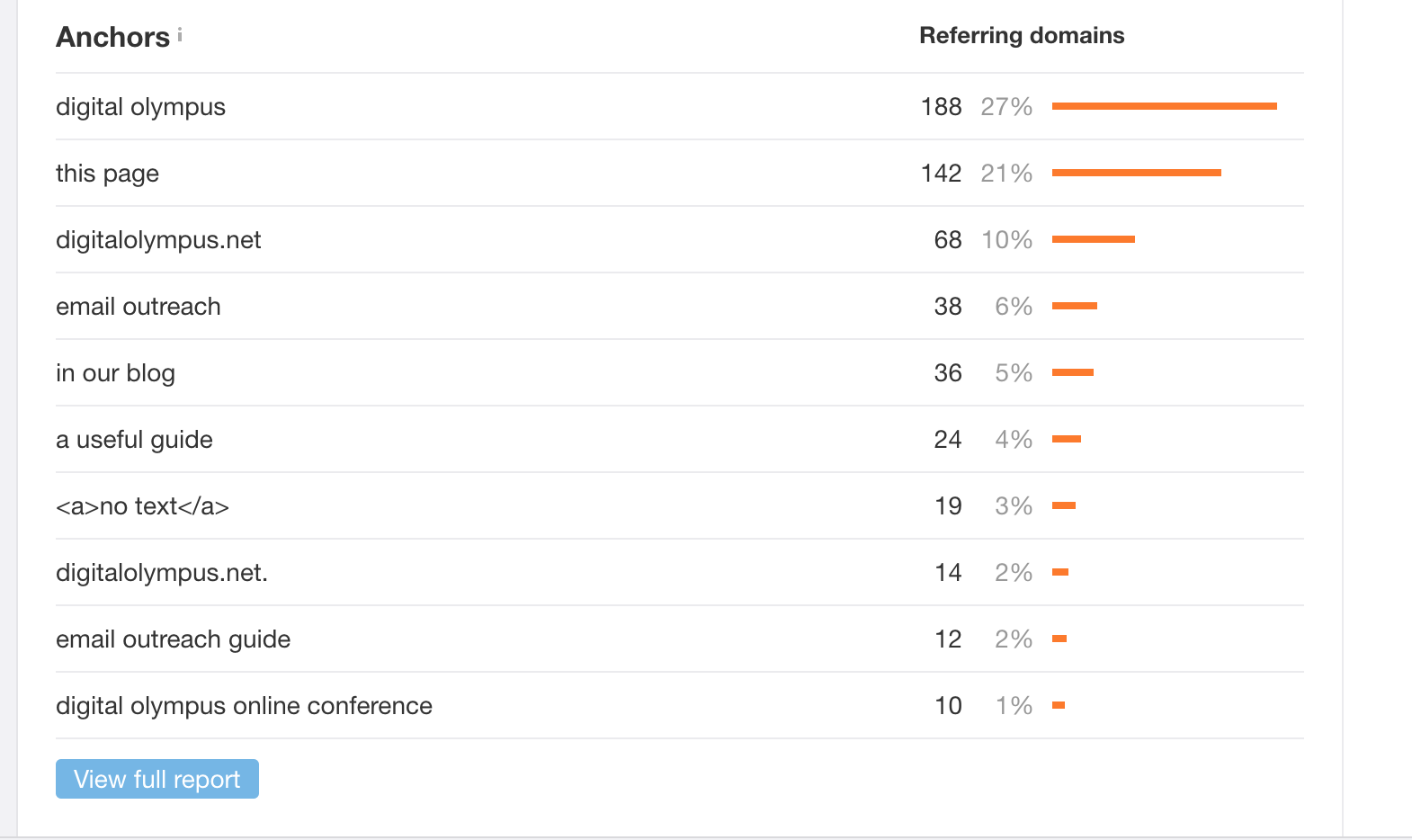The image size is (1412, 840).
Task: Click the 188 referring domains count
Action: pyautogui.click(x=941, y=107)
